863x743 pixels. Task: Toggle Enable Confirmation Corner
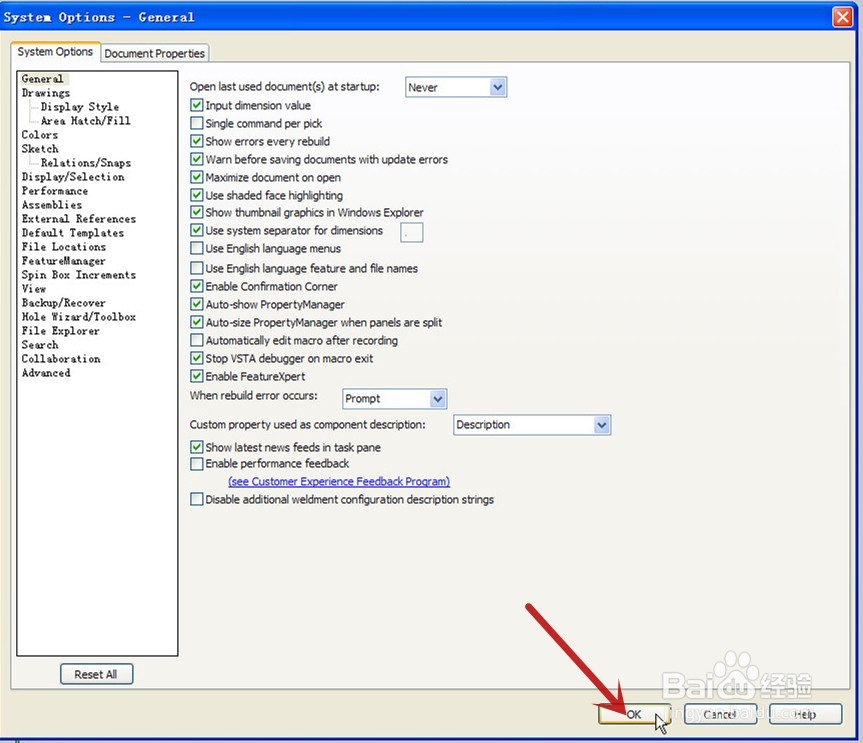[x=196, y=286]
